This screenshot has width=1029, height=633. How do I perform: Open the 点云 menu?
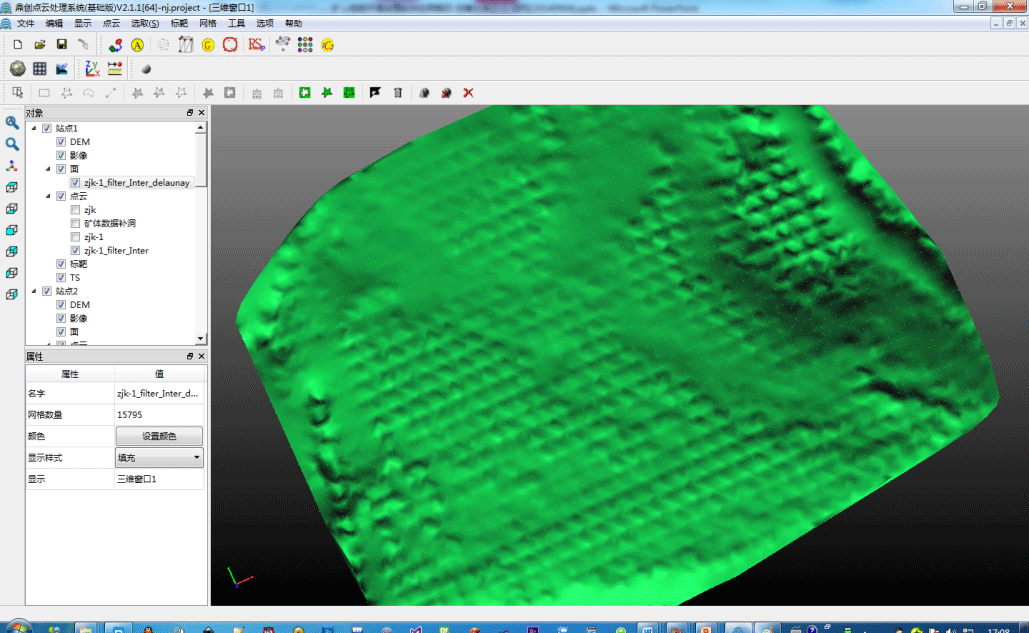pyautogui.click(x=111, y=23)
